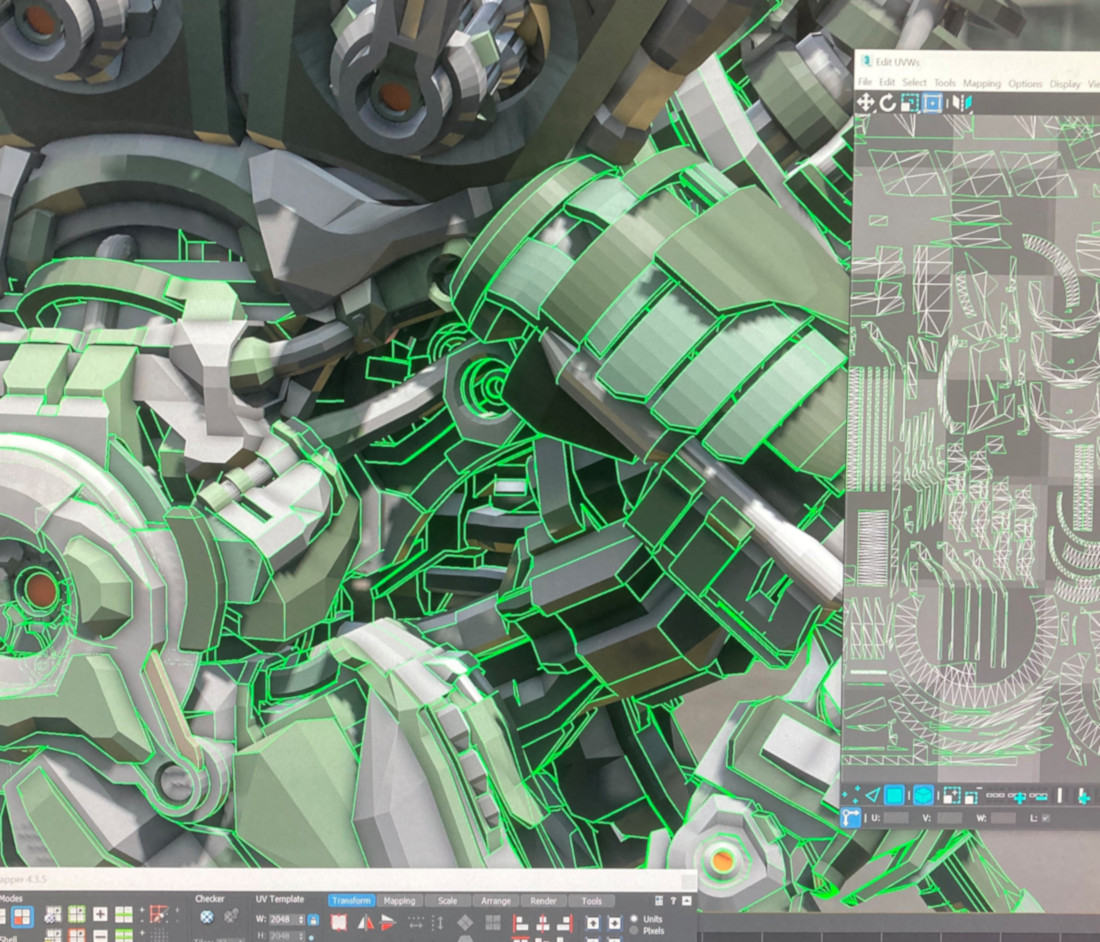Toggle the L lock checkbox
This screenshot has height=942, width=1100.
[1046, 818]
